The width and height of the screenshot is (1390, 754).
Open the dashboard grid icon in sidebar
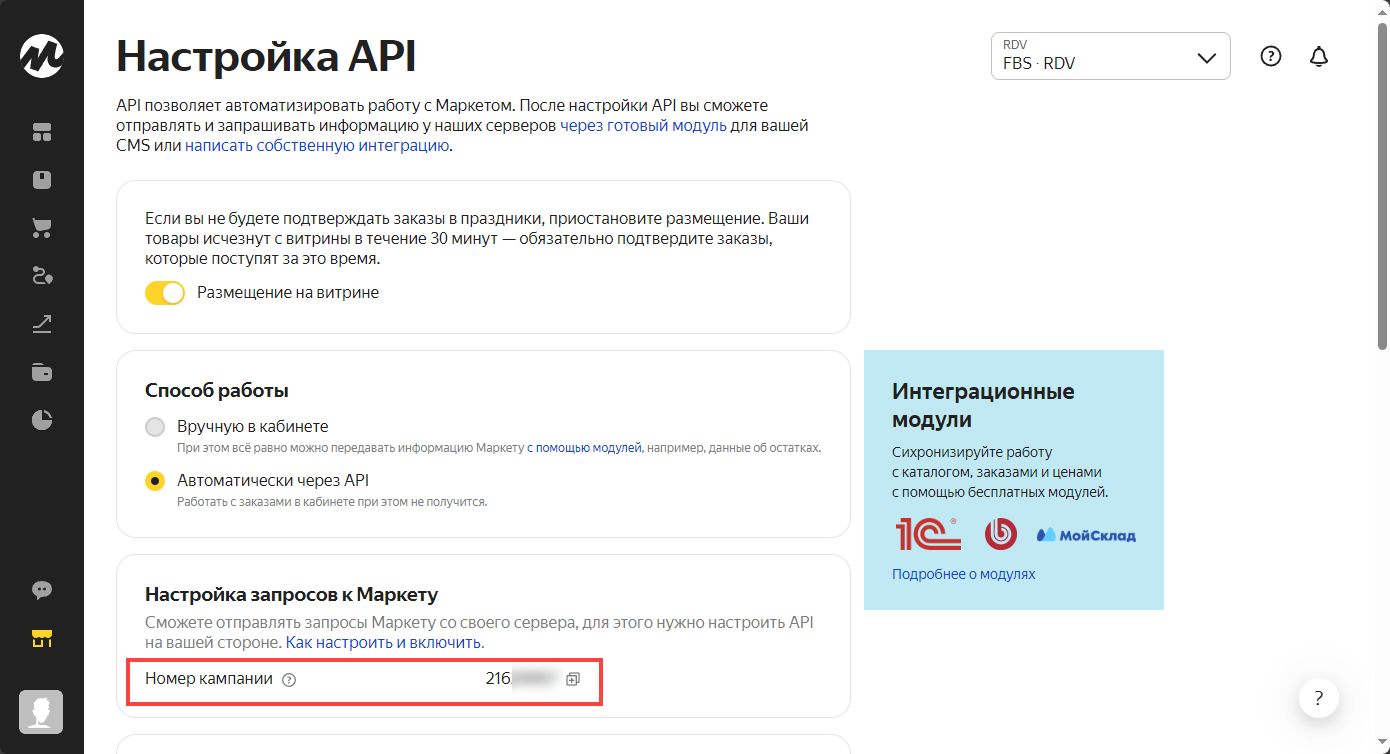(42, 132)
